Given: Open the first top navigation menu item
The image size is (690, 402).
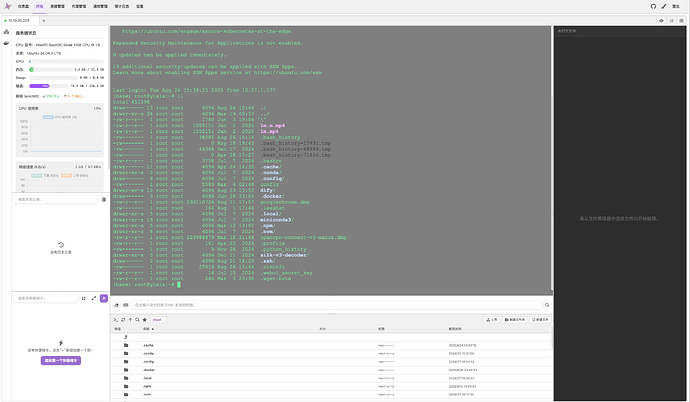Looking at the screenshot, I should [x=23, y=6].
